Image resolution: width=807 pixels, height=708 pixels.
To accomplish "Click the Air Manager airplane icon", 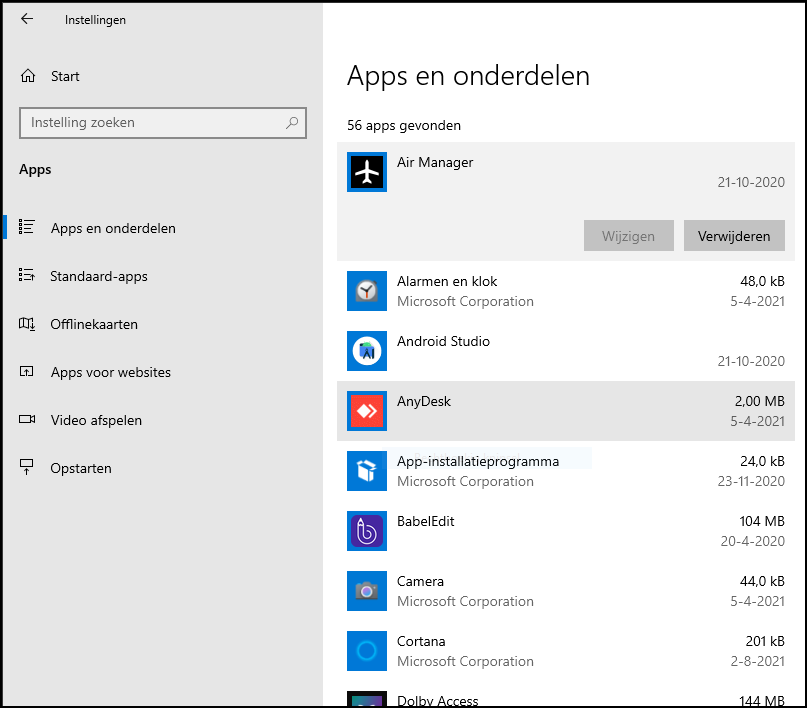I will (366, 172).
